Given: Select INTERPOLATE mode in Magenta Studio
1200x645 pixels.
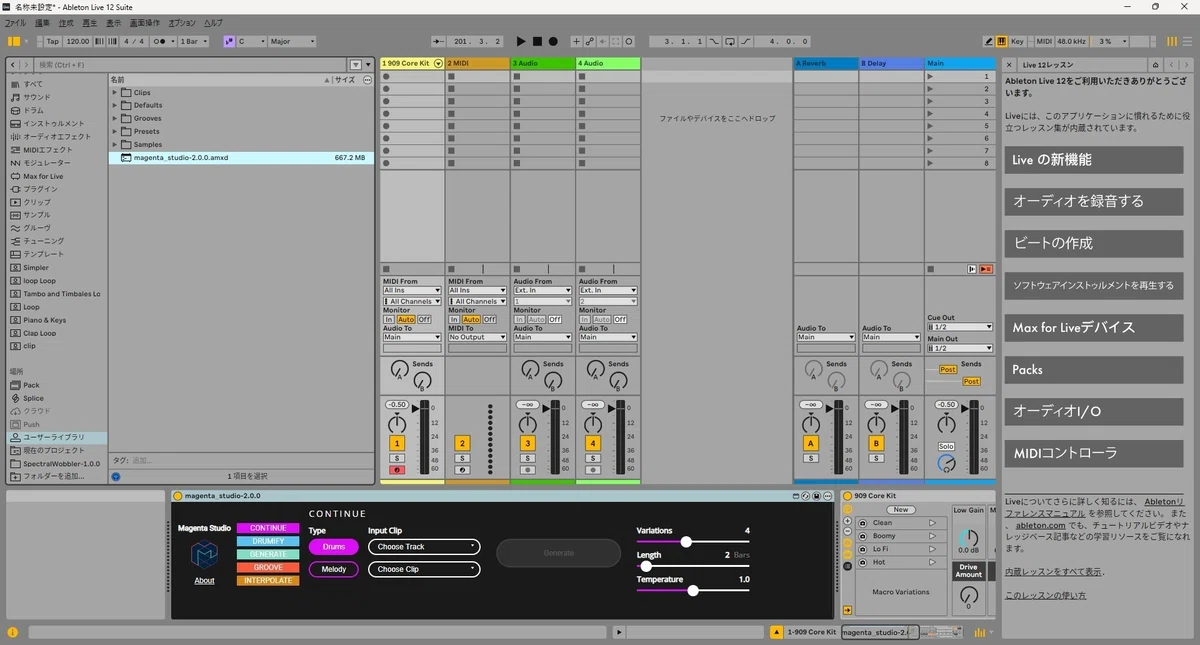Looking at the screenshot, I should point(268,580).
